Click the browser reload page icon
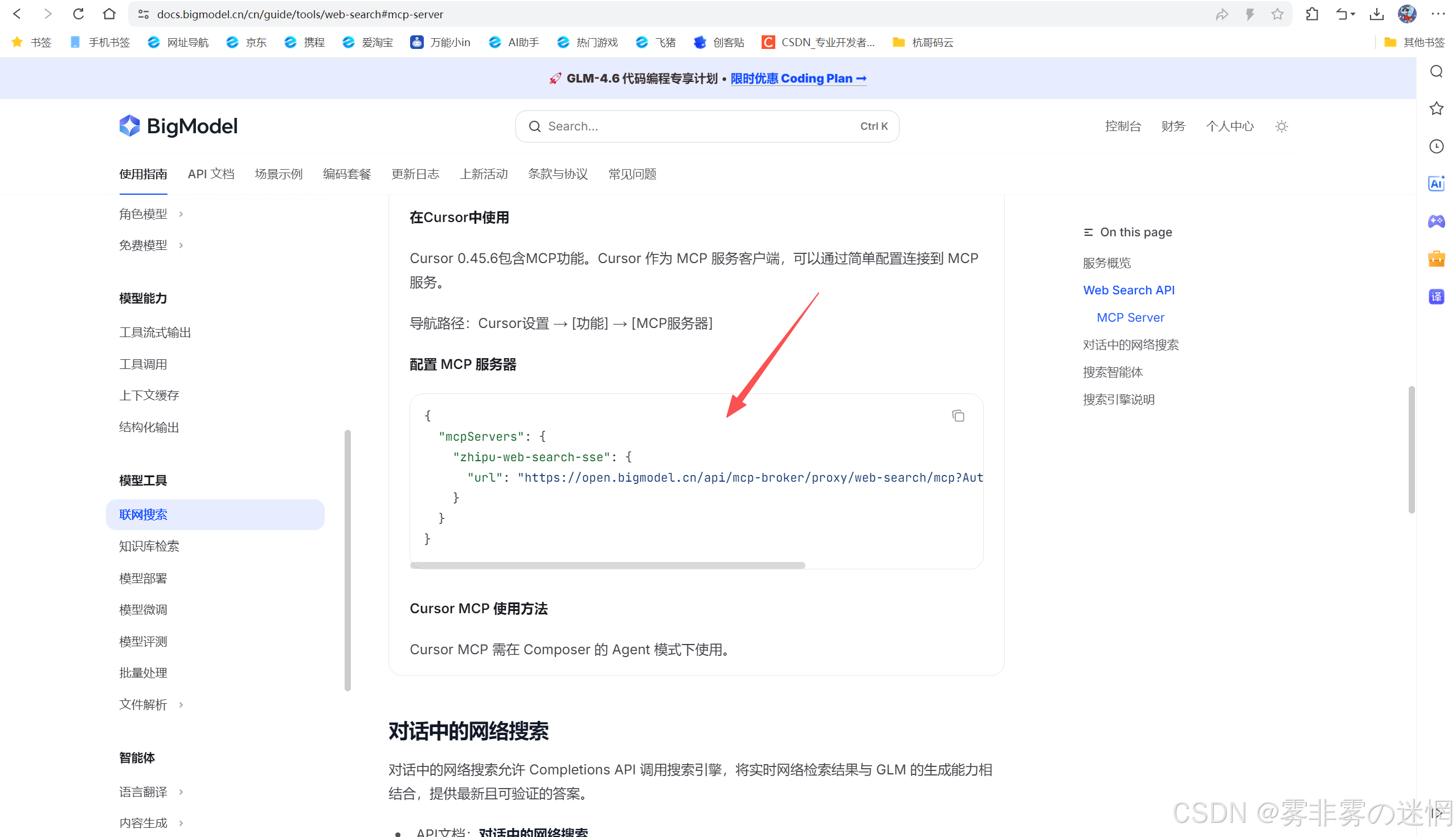 click(79, 14)
